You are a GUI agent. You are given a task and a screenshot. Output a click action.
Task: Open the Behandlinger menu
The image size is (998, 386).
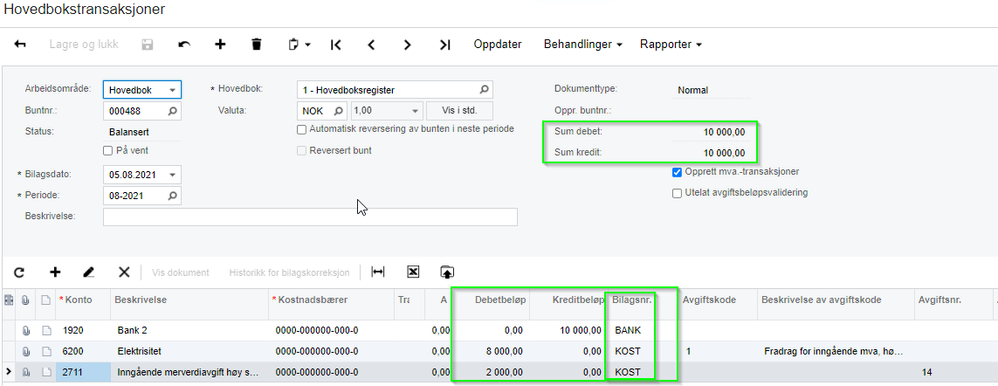(x=582, y=45)
